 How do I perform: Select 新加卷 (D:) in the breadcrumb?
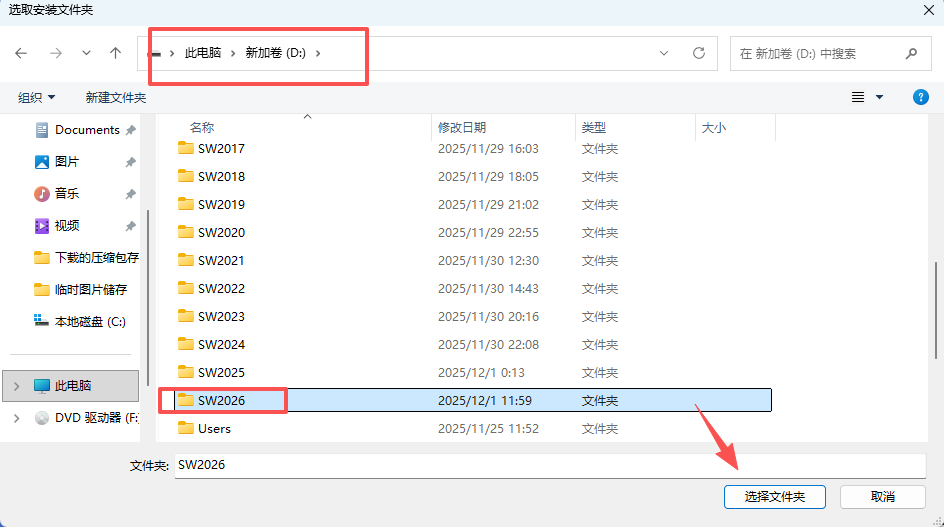276,53
